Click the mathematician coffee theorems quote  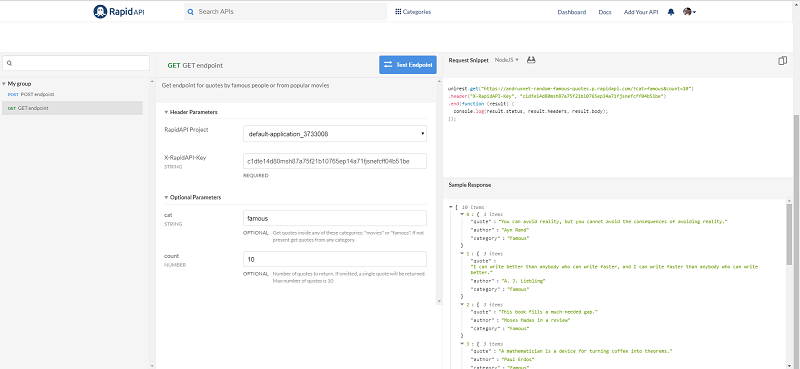click(585, 351)
